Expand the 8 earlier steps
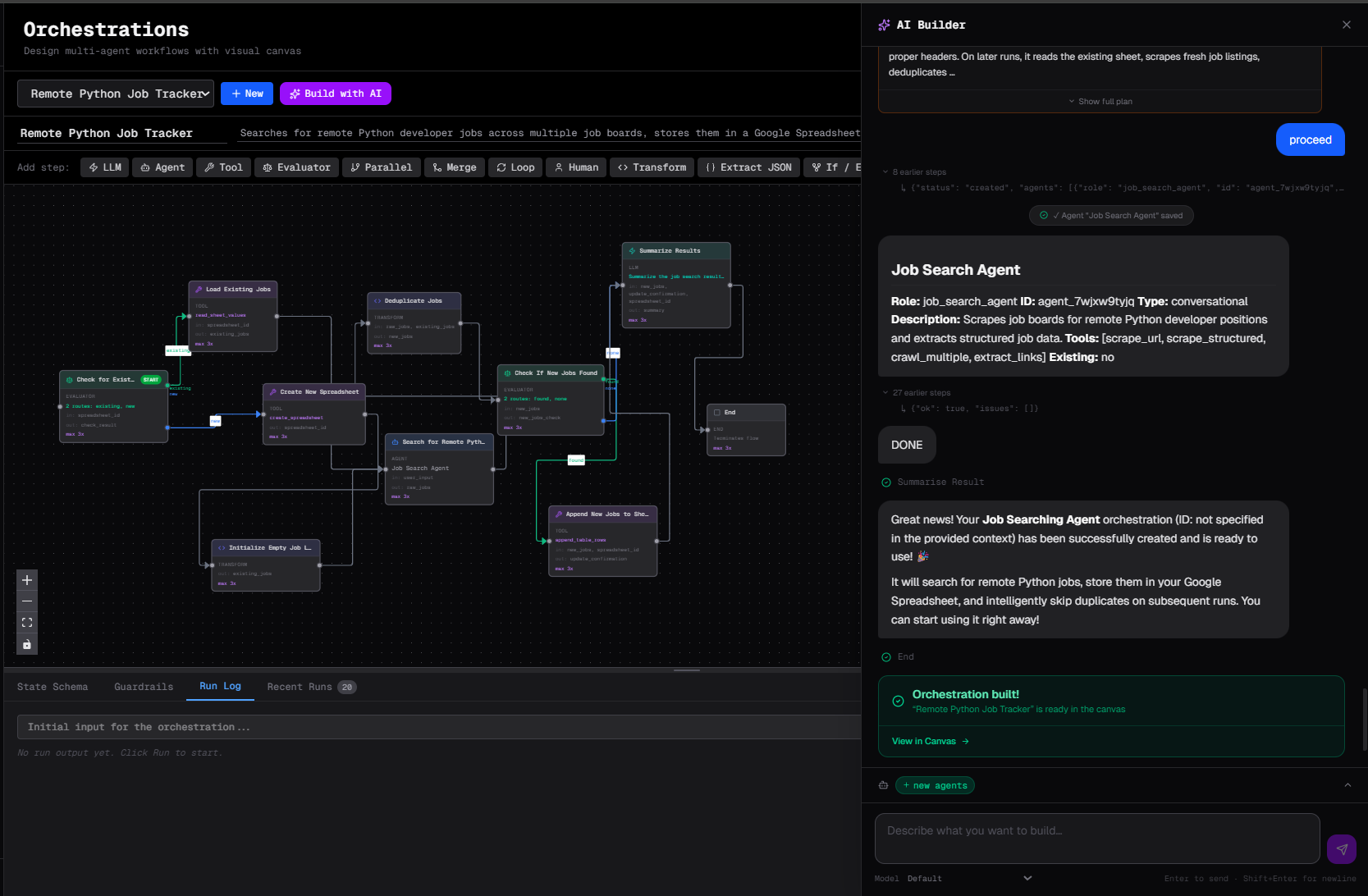 point(914,172)
